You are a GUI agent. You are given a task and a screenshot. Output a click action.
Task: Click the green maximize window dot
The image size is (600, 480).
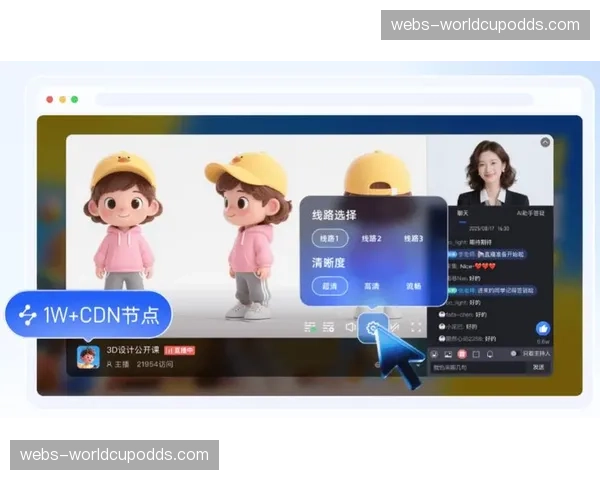[75, 100]
